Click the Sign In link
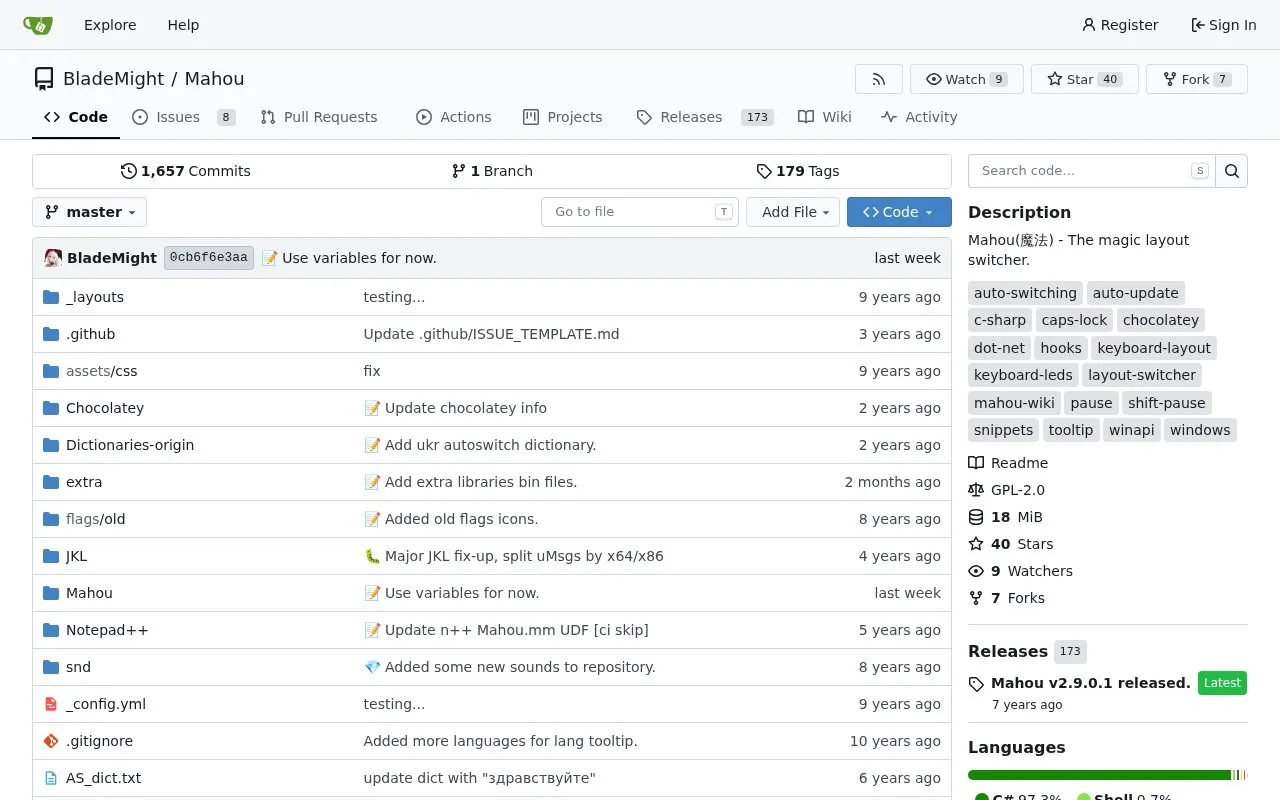 click(1223, 25)
